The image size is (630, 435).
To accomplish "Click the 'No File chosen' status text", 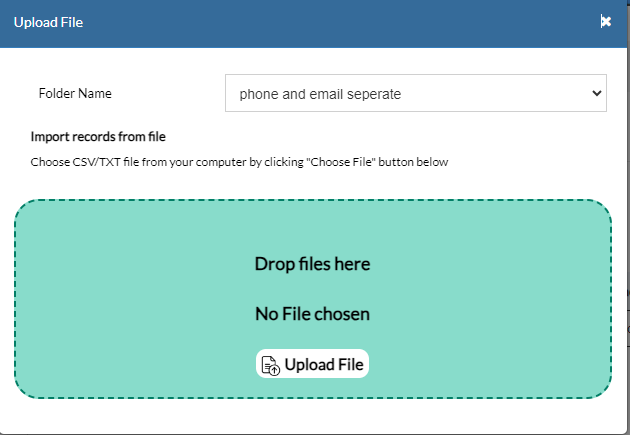I will coord(312,314).
